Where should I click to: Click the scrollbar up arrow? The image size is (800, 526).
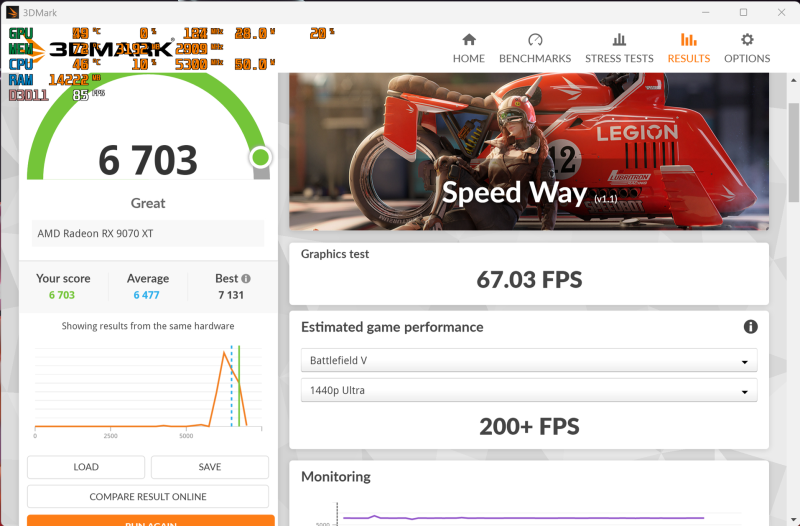pyautogui.click(x=793, y=80)
